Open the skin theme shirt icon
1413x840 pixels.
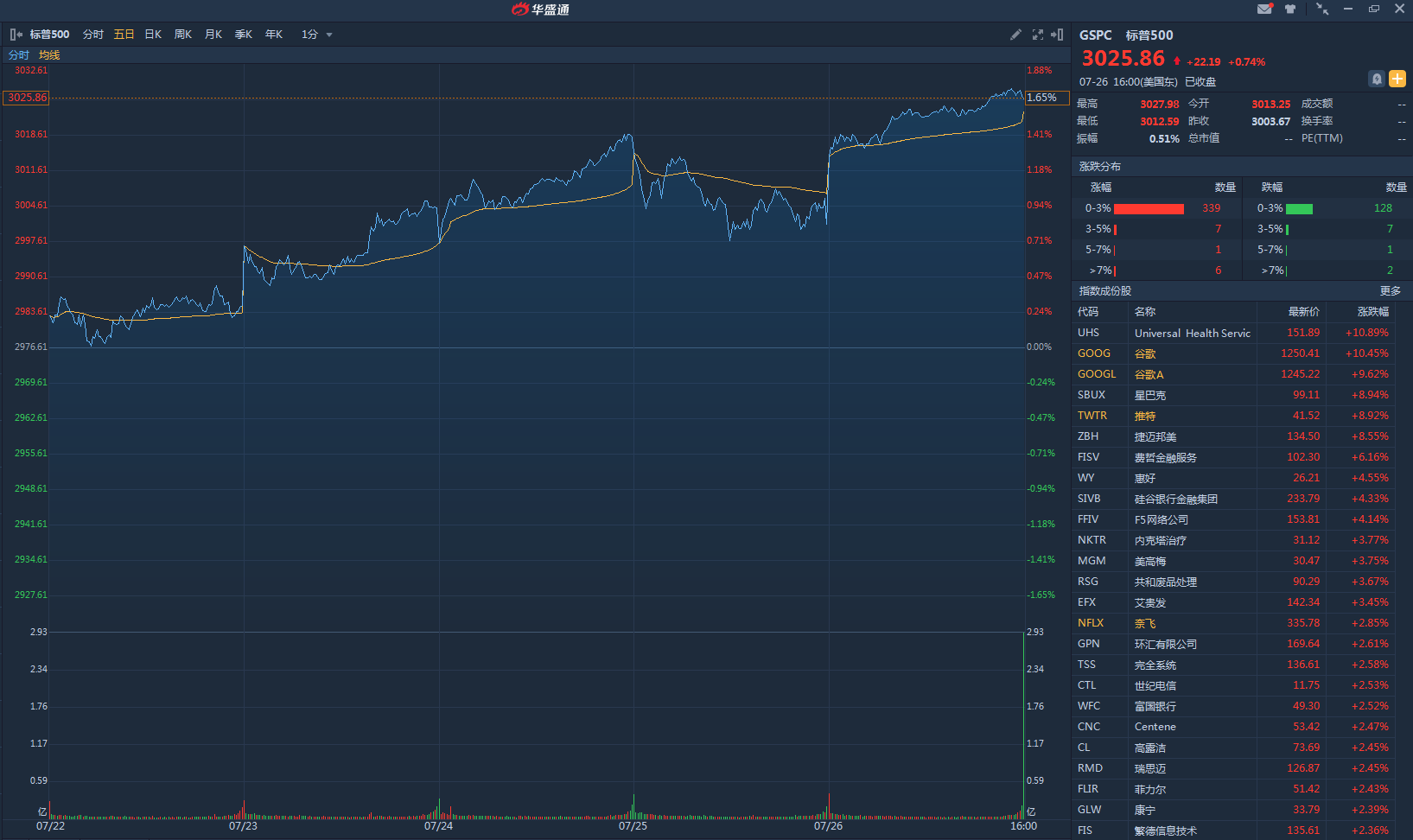click(1290, 9)
